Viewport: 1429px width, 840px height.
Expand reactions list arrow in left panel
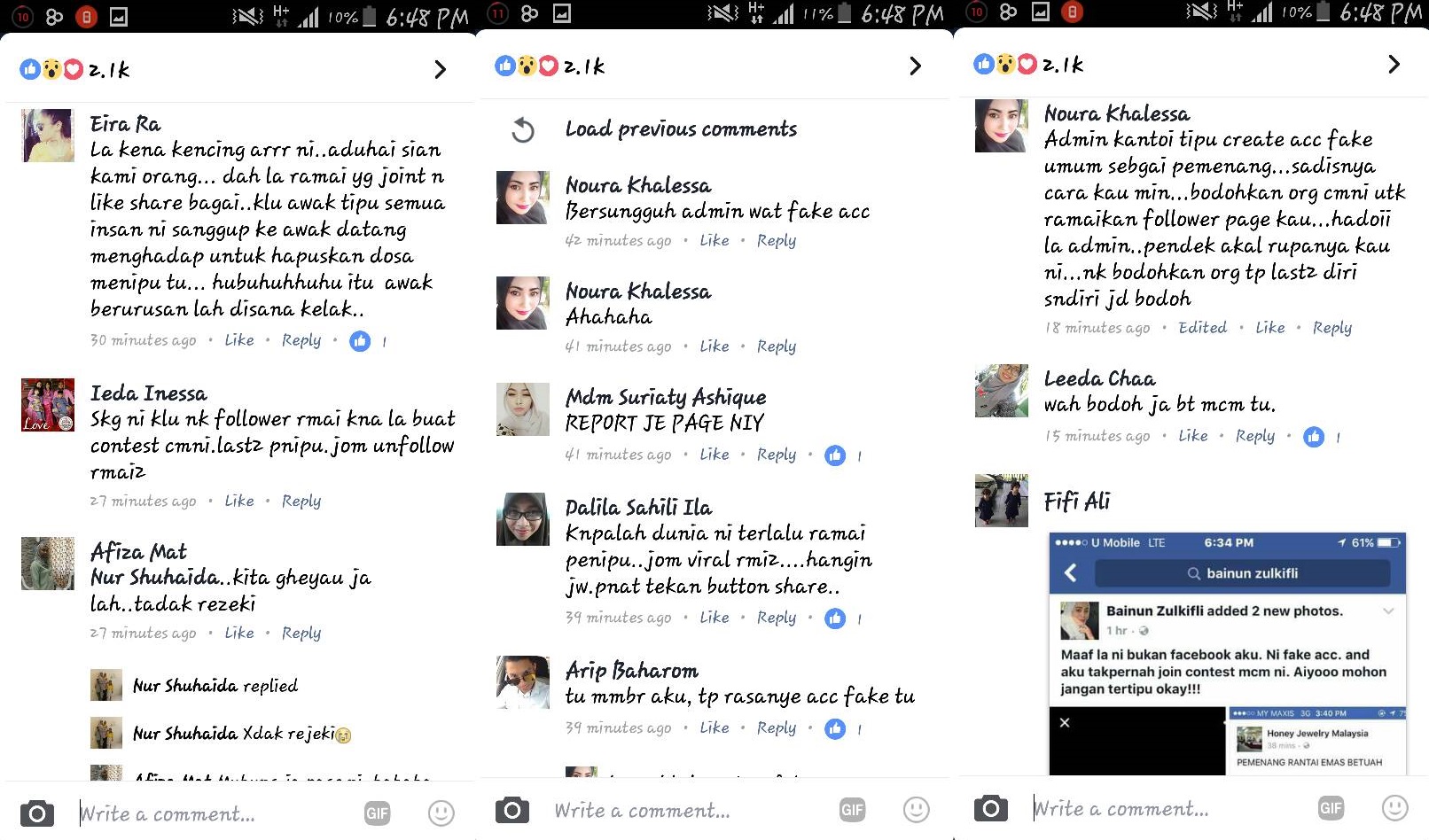coord(440,69)
